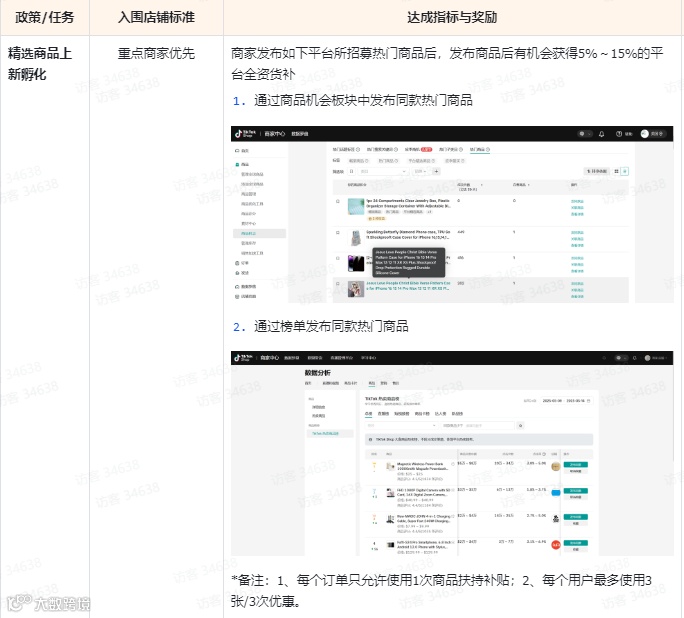
Task: Click 商家中心 in the step 2 header
Action: [x=270, y=358]
